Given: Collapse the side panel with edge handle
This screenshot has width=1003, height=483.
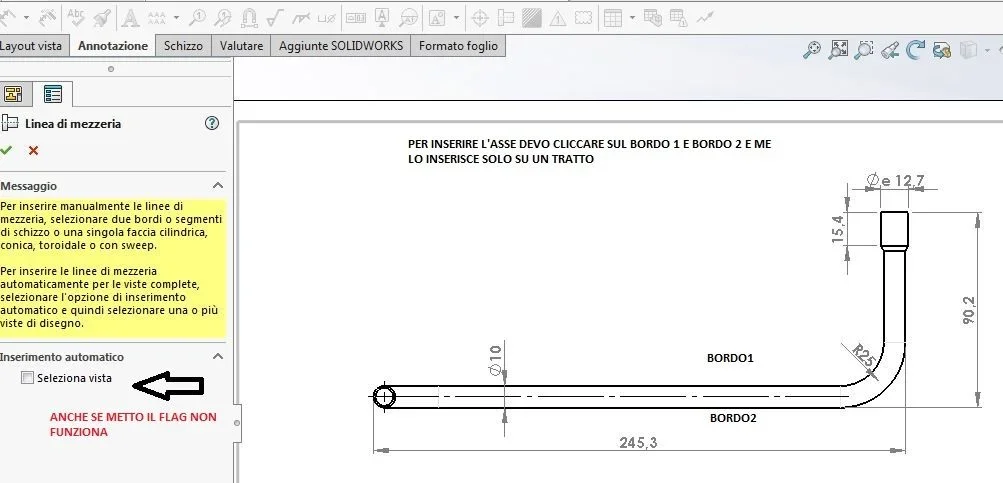Looking at the screenshot, I should pos(237,423).
